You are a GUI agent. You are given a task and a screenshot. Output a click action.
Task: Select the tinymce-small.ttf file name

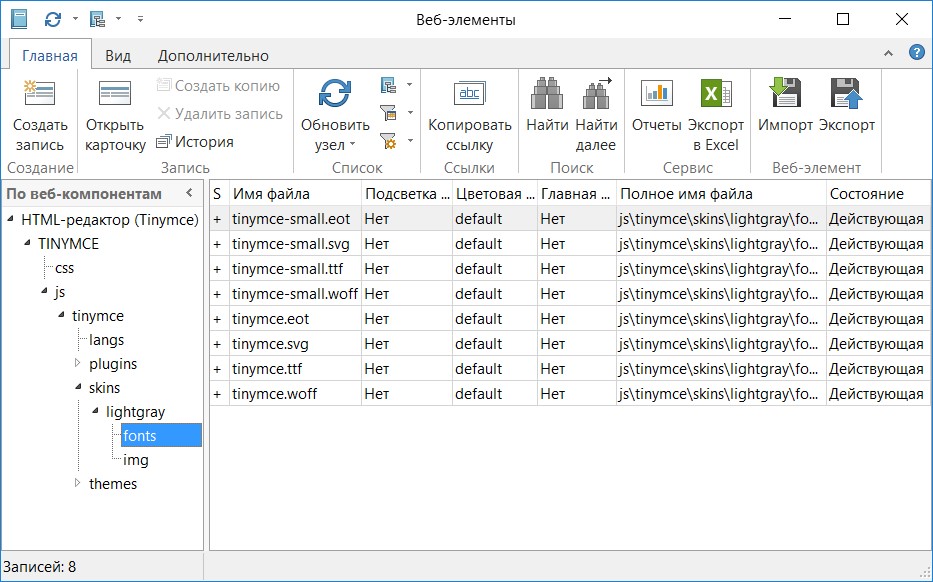[288, 269]
